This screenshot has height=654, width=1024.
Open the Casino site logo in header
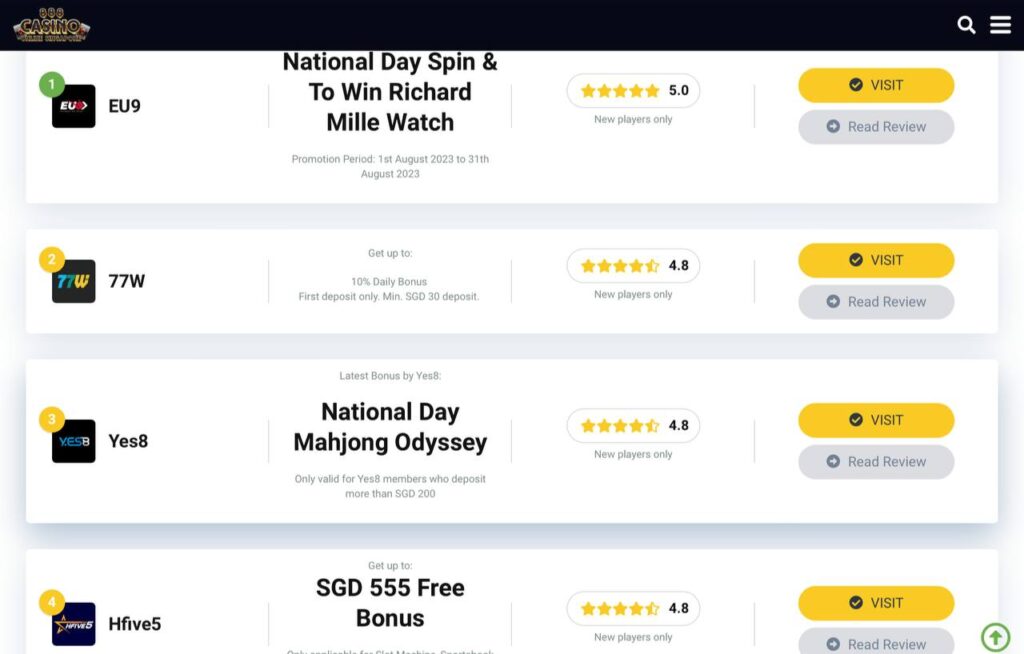(x=49, y=26)
